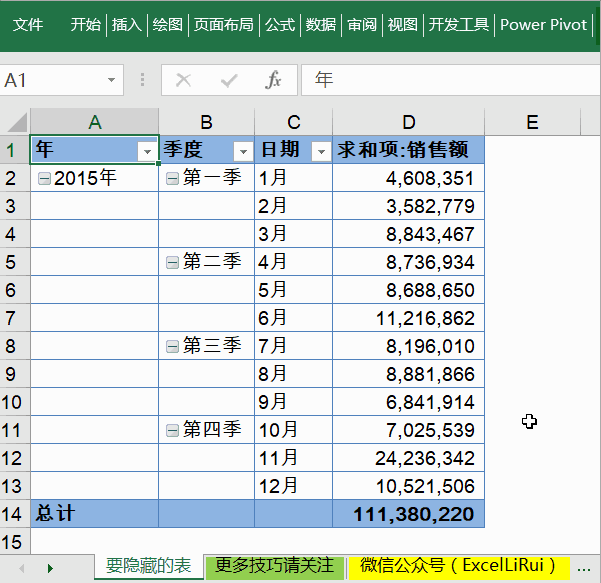Image resolution: width=601 pixels, height=583 pixels.
Task: Select the 要隐藏的表 sheet tab
Action: click(148, 566)
